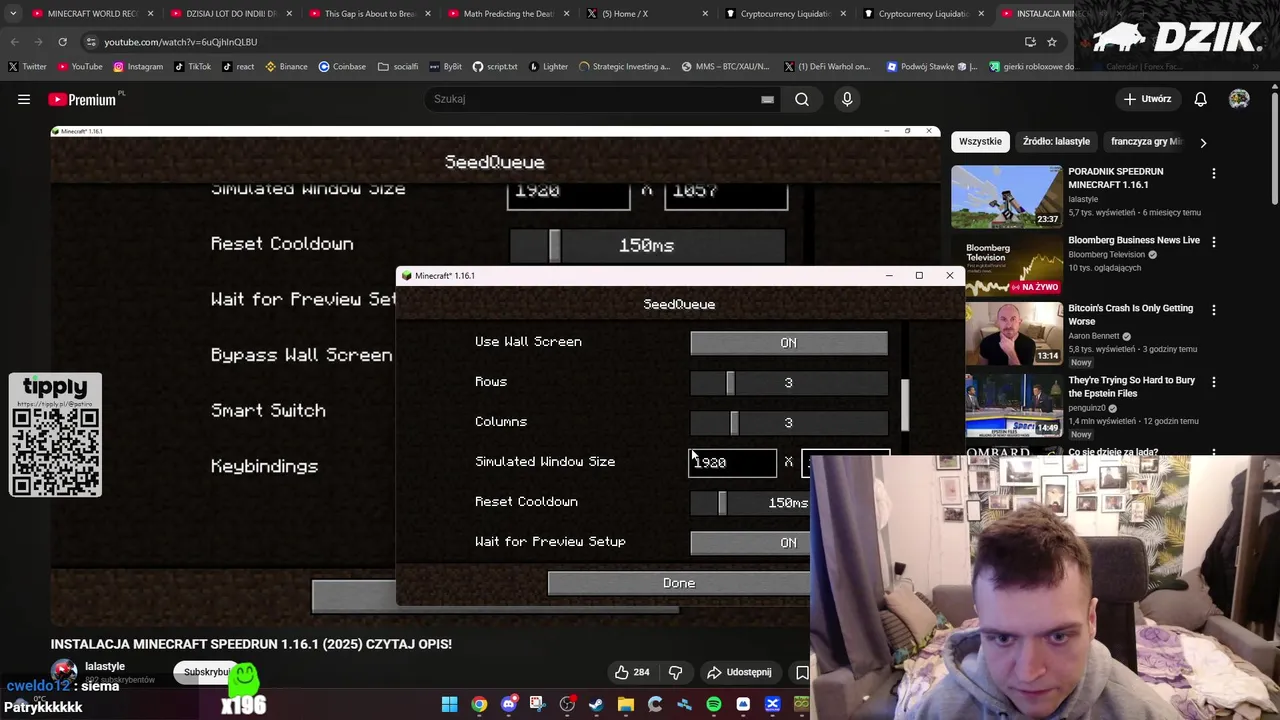
Task: Click the YouTube search magnifier button
Action: [x=802, y=99]
